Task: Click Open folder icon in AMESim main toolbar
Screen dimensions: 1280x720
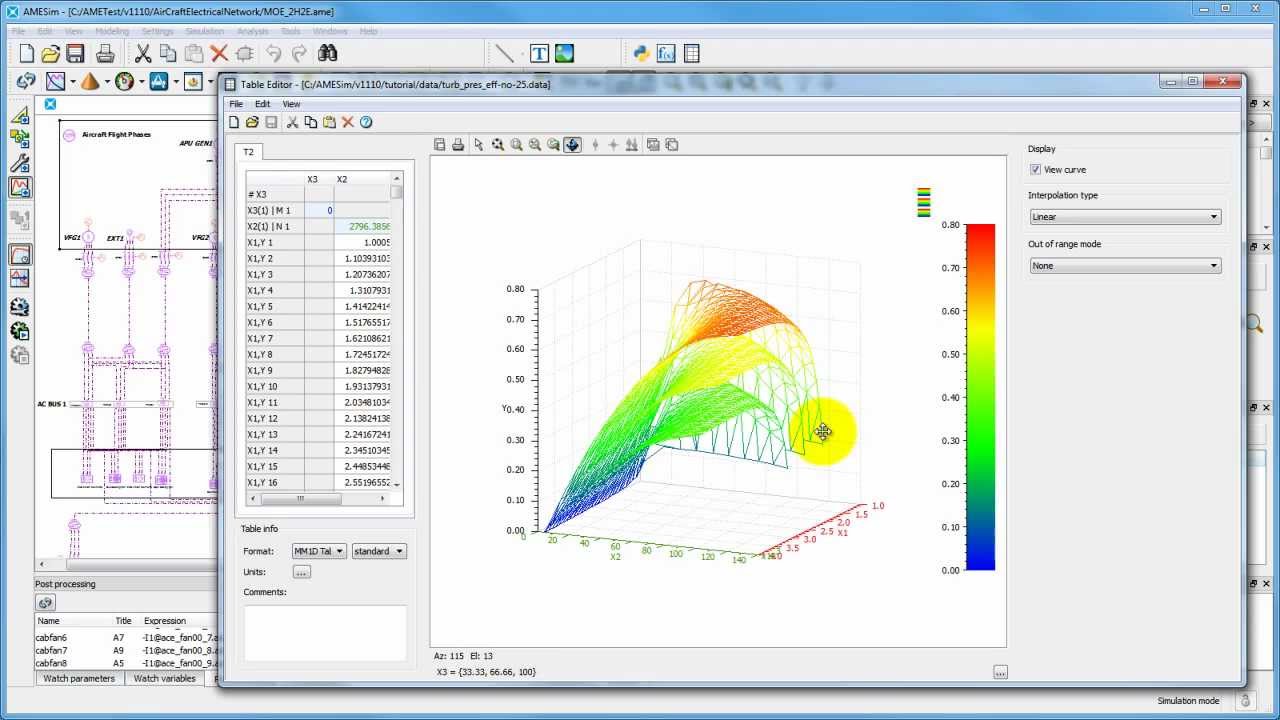Action: [x=51, y=54]
